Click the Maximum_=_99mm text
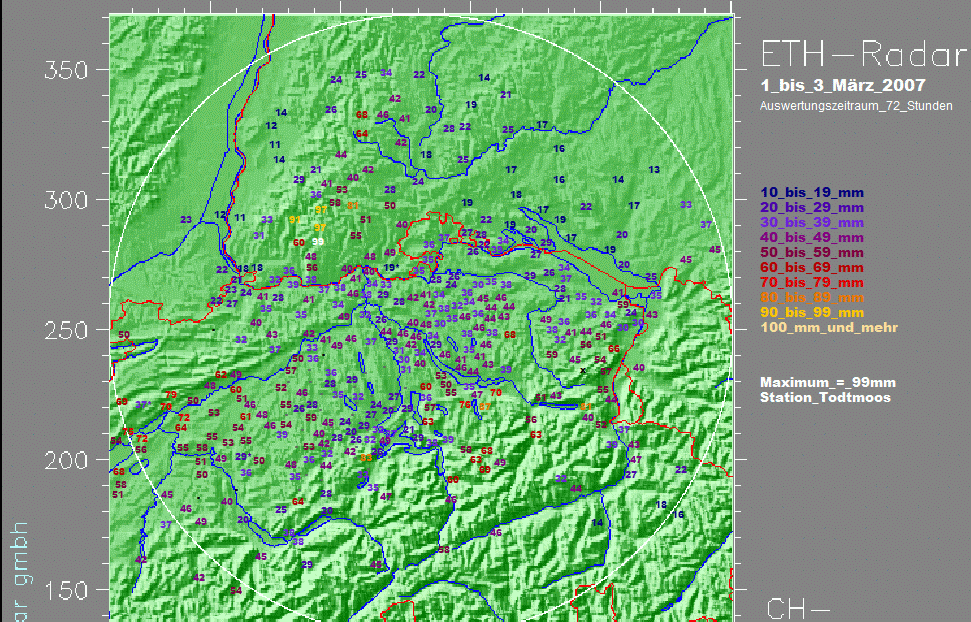The width and height of the screenshot is (971, 622). [827, 383]
